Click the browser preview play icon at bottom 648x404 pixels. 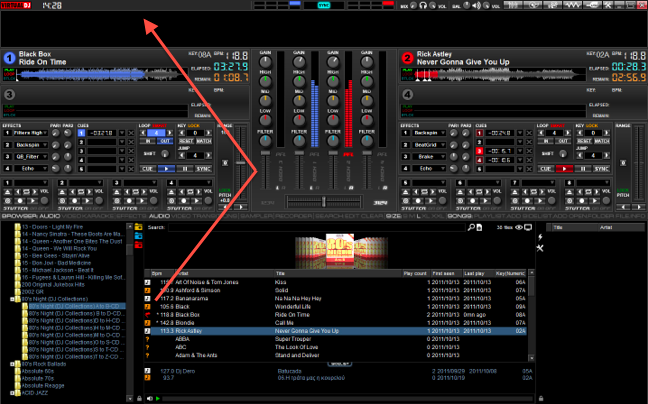point(158,399)
